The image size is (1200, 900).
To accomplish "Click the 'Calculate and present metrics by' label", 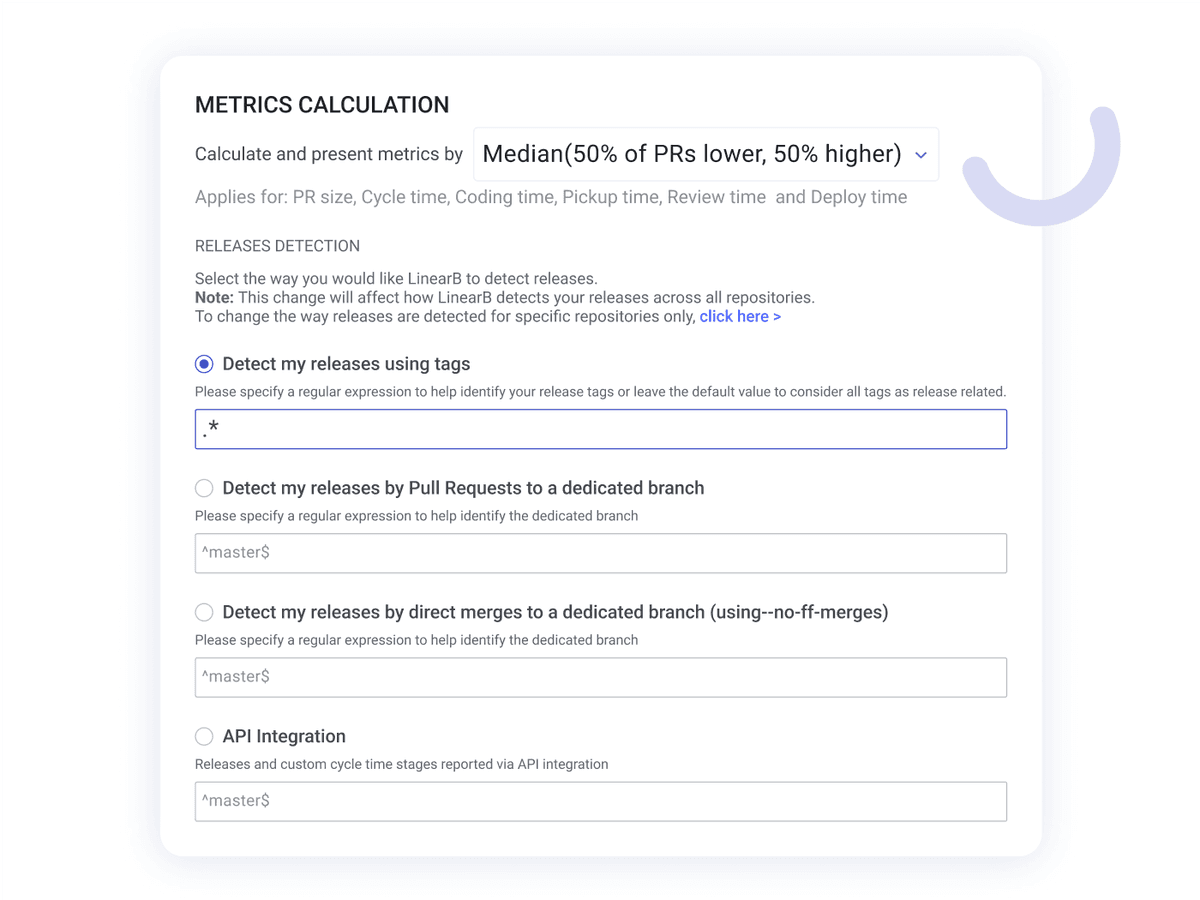I will 328,154.
